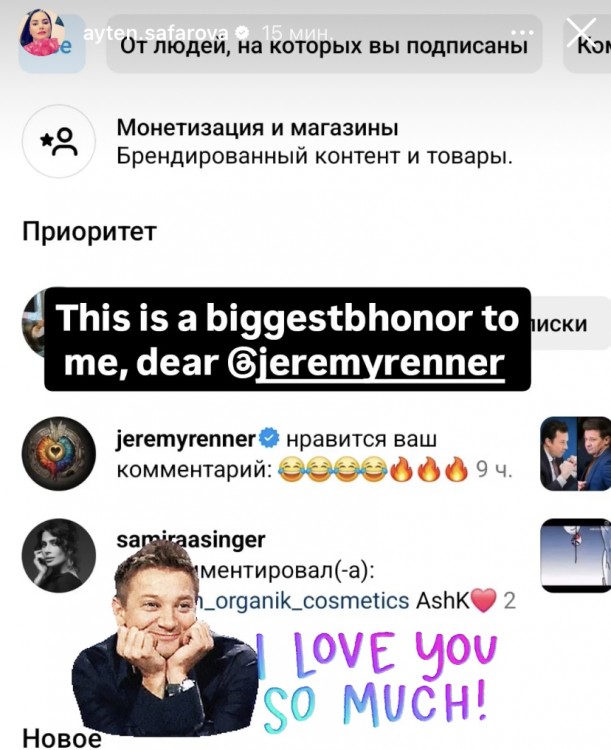Open samiraasinger's profile avatar

[x=59, y=555]
